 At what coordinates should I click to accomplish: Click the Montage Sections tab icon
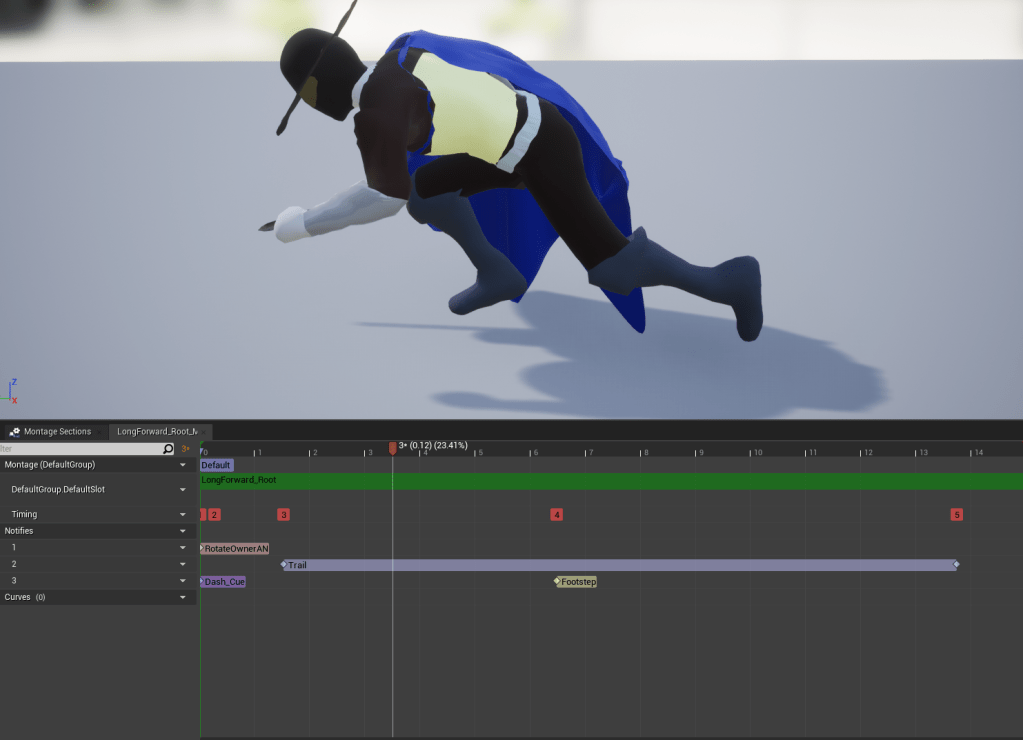point(14,432)
